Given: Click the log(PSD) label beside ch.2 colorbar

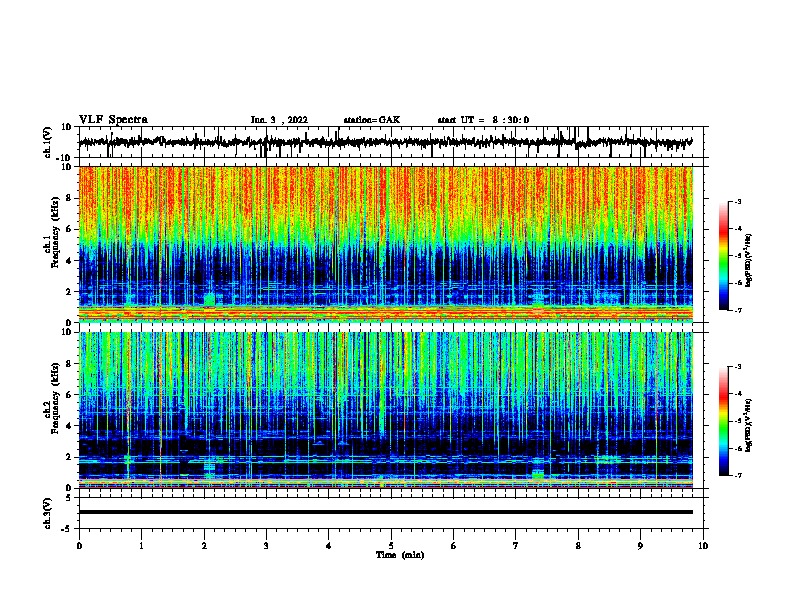Looking at the screenshot, I should (748, 425).
